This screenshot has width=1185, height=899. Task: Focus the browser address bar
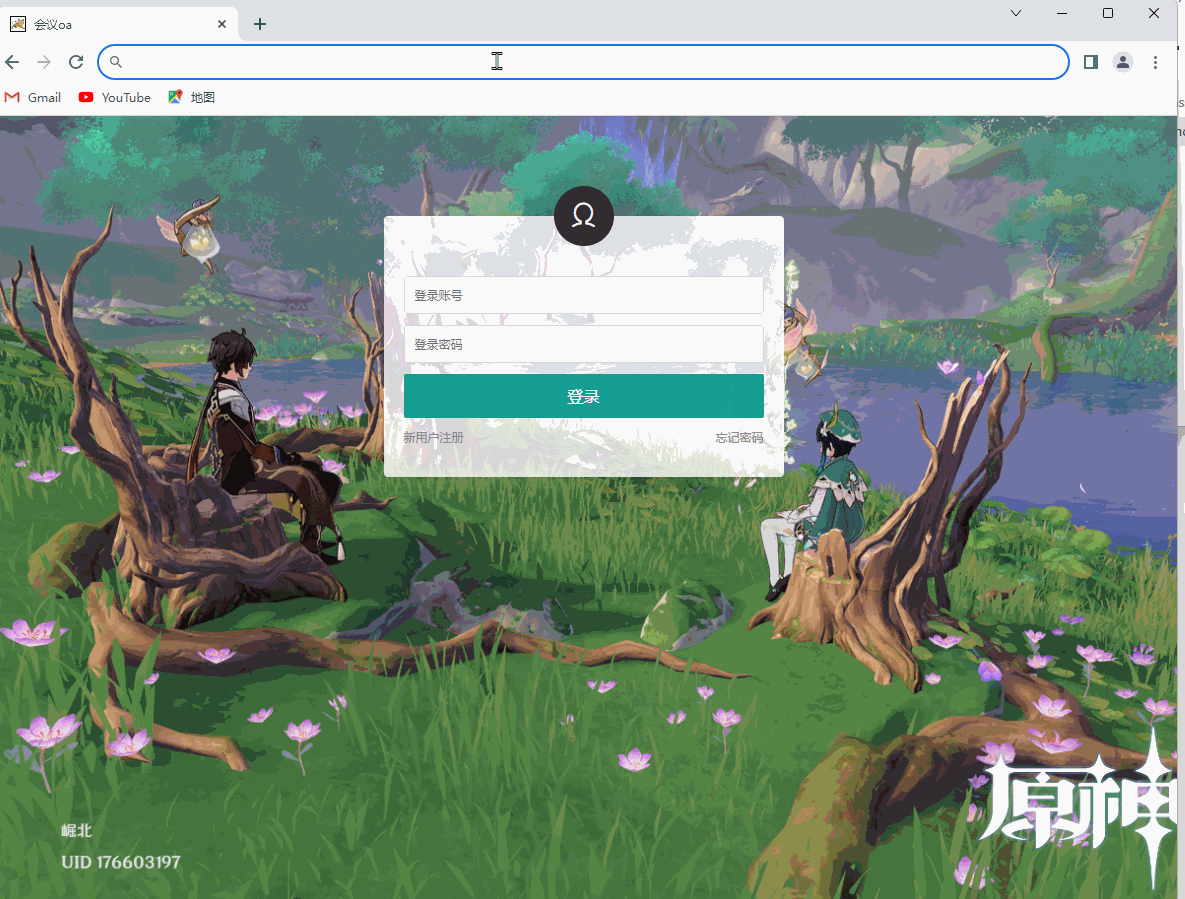tap(583, 62)
